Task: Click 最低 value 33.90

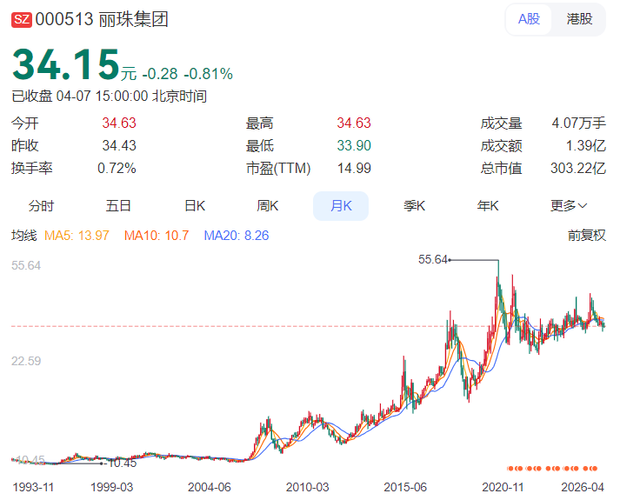Action: click(x=354, y=145)
